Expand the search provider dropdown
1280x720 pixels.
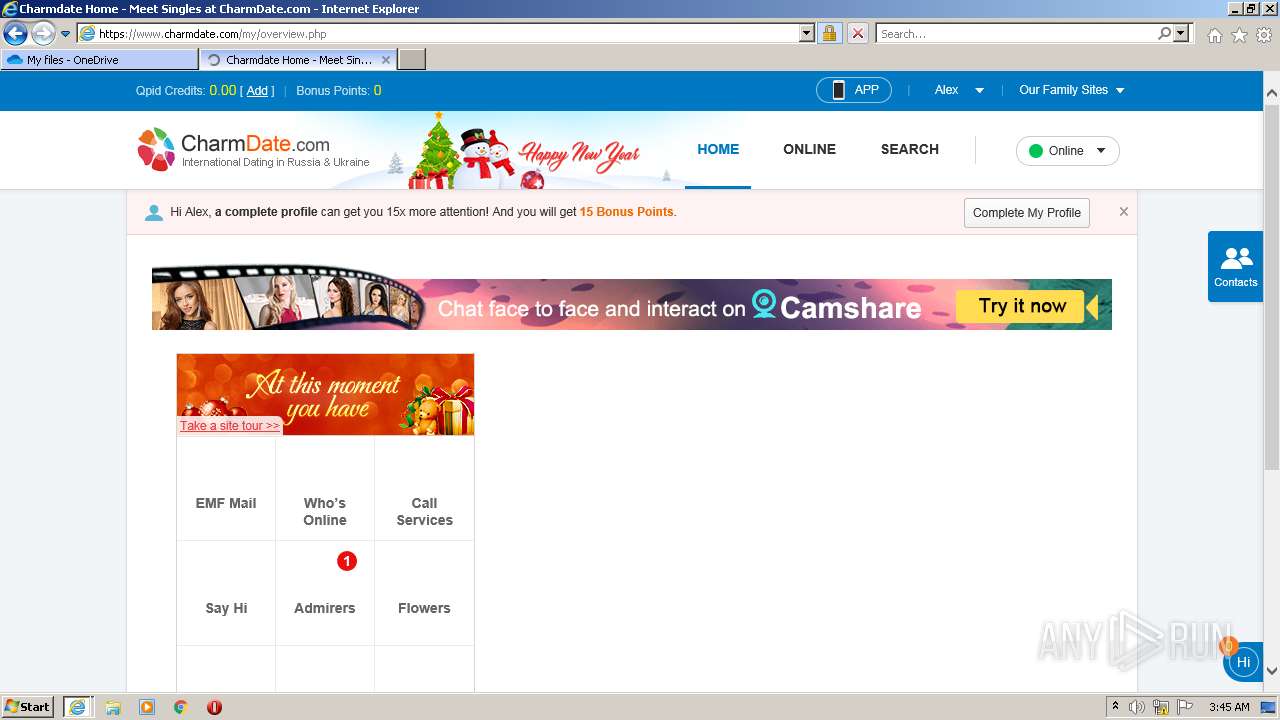pyautogui.click(x=1182, y=33)
